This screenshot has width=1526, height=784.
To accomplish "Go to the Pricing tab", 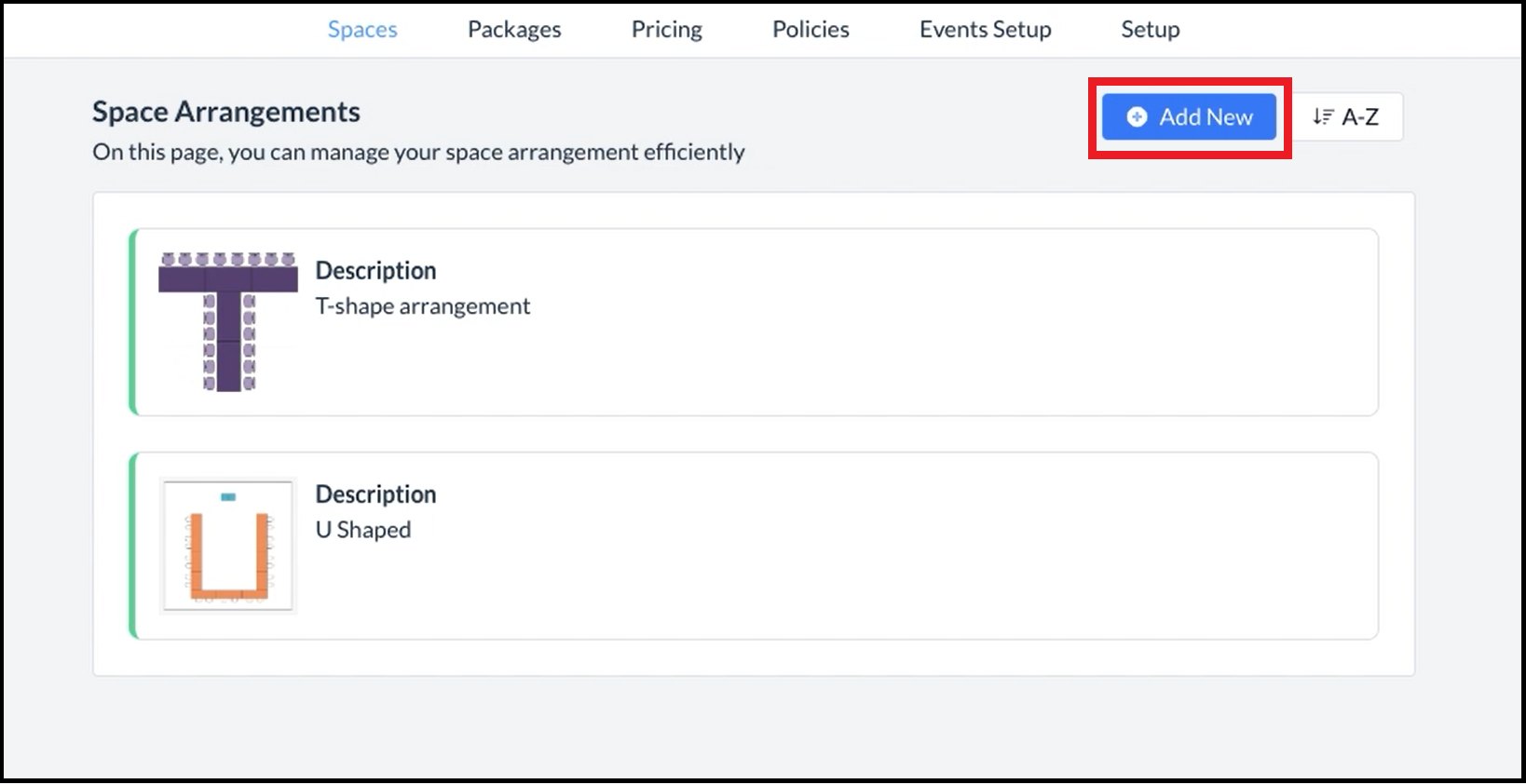I will [667, 30].
